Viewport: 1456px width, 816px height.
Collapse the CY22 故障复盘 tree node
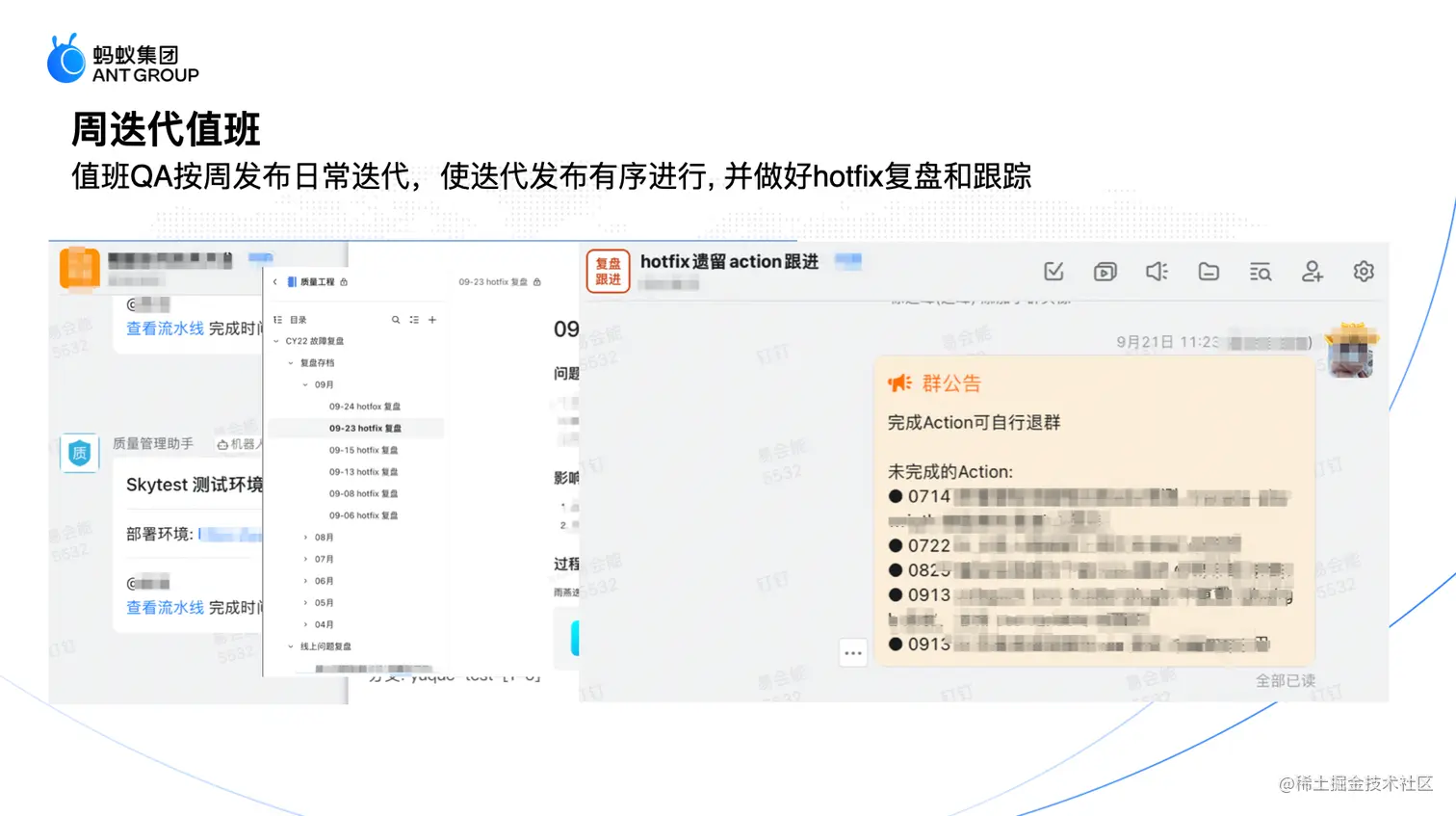click(x=276, y=341)
